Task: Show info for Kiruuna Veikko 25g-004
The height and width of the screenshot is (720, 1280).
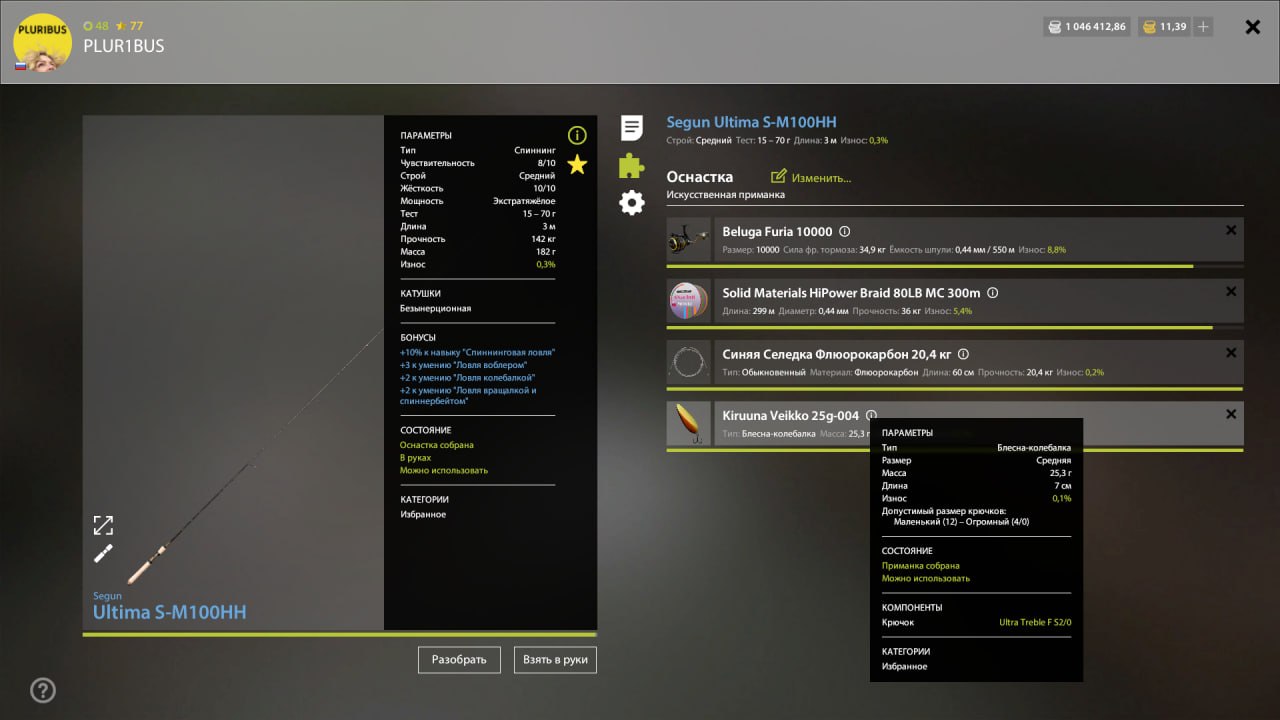Action: click(871, 415)
